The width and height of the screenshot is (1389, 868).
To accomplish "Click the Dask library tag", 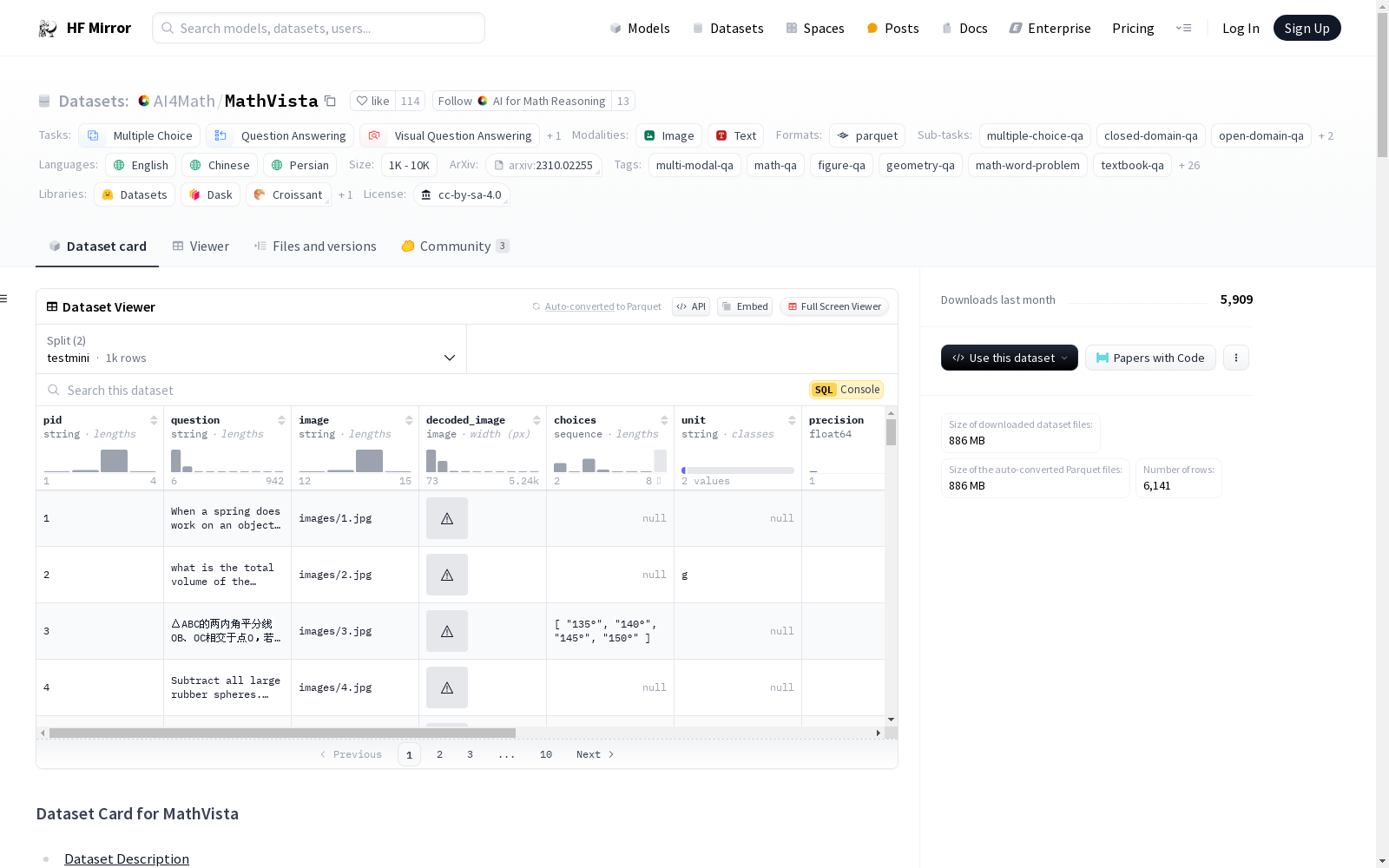I will [210, 194].
